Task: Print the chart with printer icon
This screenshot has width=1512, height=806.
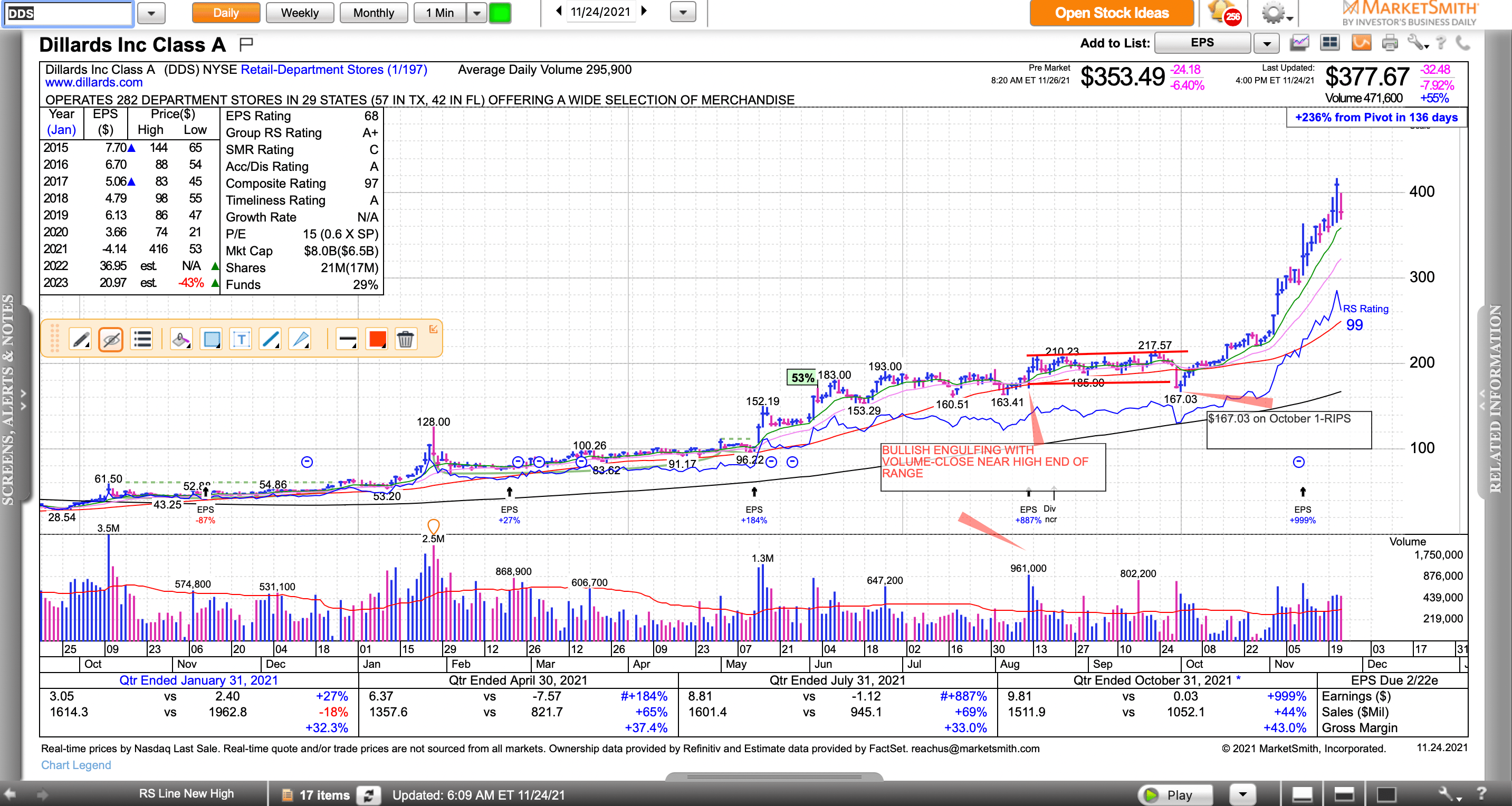Action: (1390, 43)
